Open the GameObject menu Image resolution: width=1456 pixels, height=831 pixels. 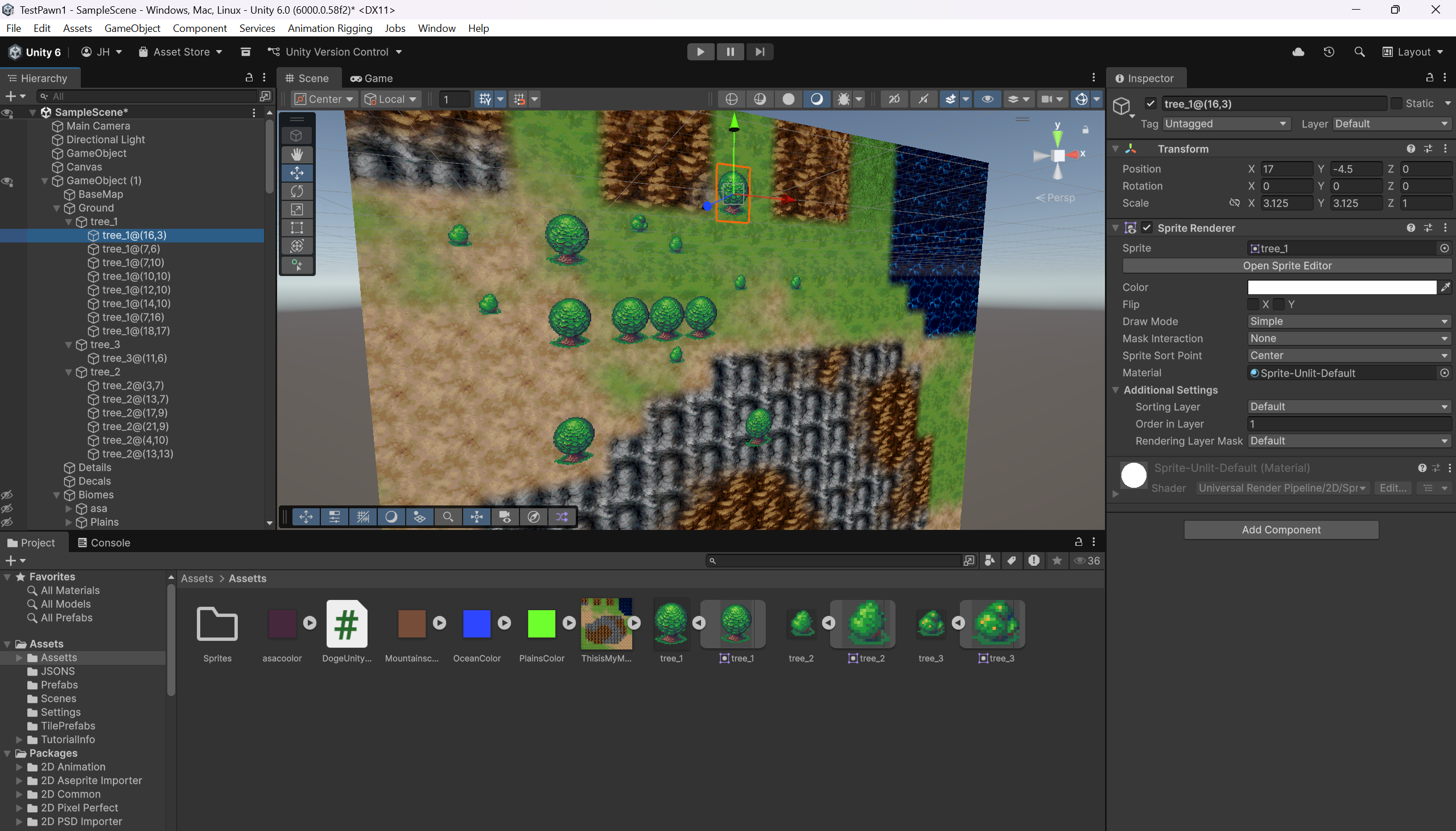pyautogui.click(x=132, y=28)
